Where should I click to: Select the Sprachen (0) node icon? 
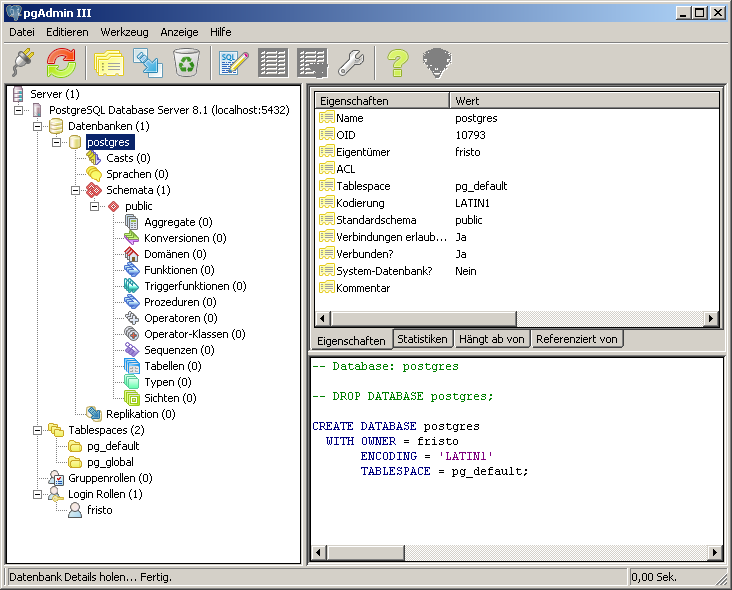pos(94,174)
